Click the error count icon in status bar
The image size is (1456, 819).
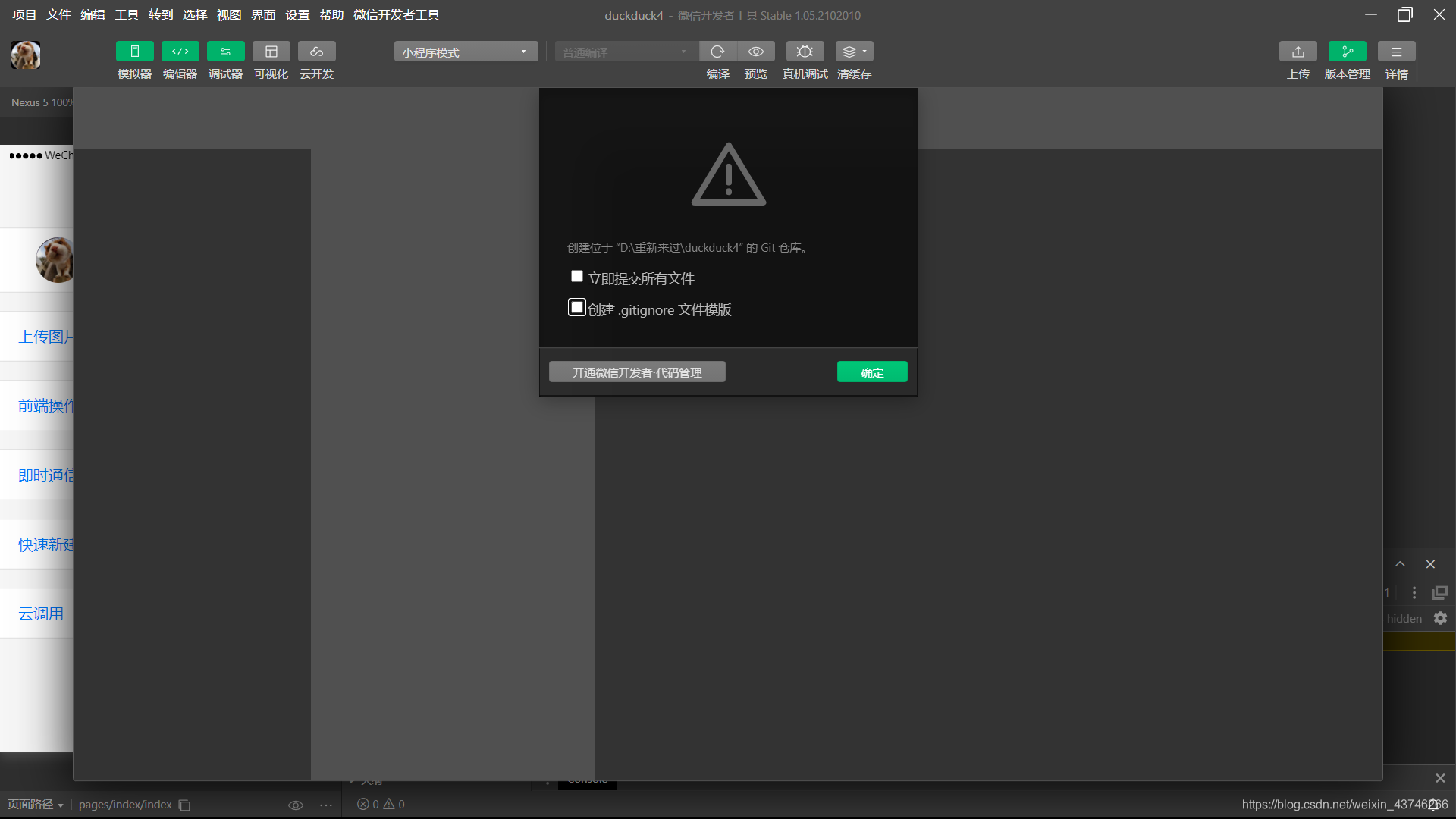(x=363, y=805)
